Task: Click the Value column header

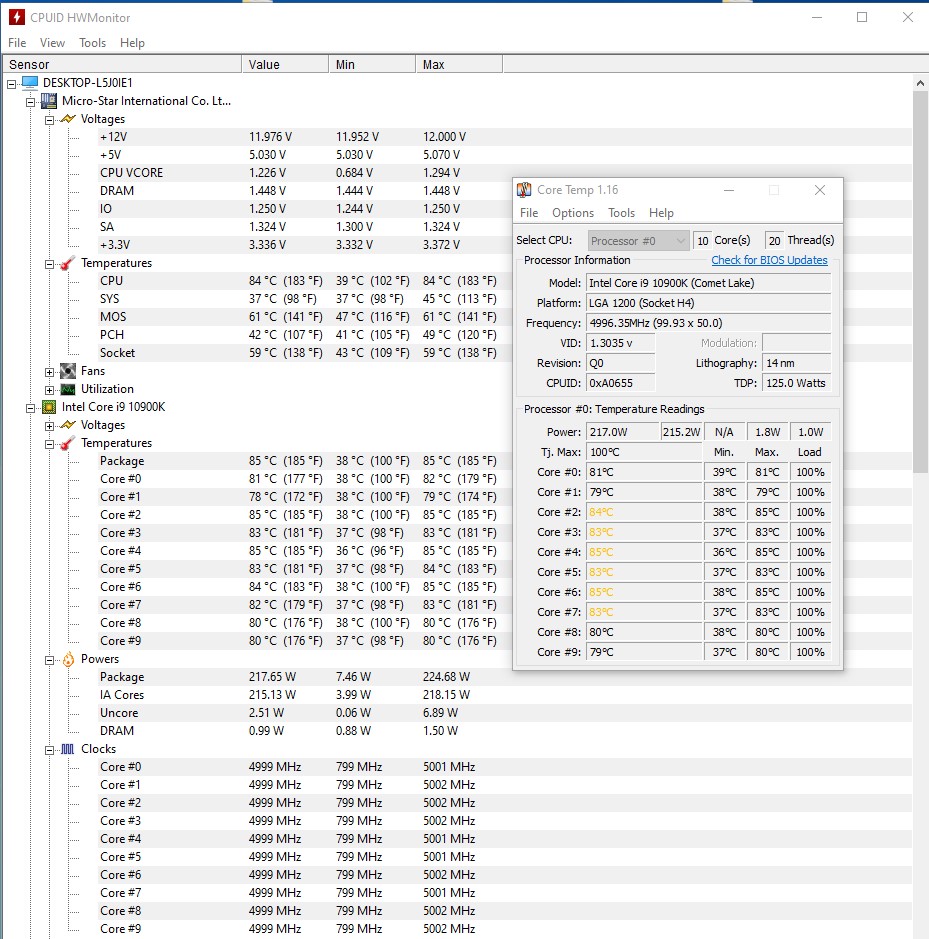Action: pyautogui.click(x=285, y=64)
